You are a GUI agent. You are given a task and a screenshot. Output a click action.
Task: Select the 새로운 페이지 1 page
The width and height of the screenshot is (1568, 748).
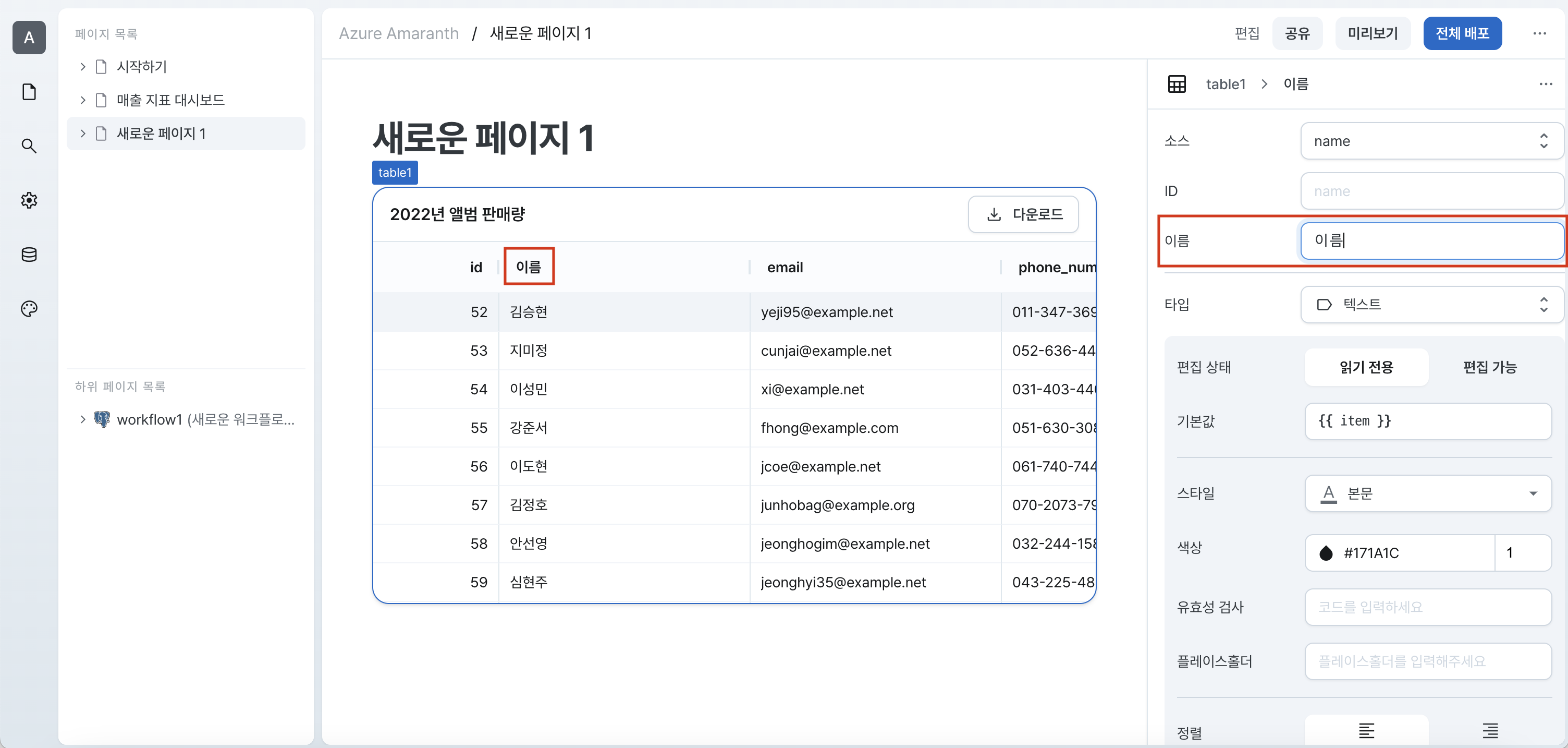pyautogui.click(x=186, y=134)
